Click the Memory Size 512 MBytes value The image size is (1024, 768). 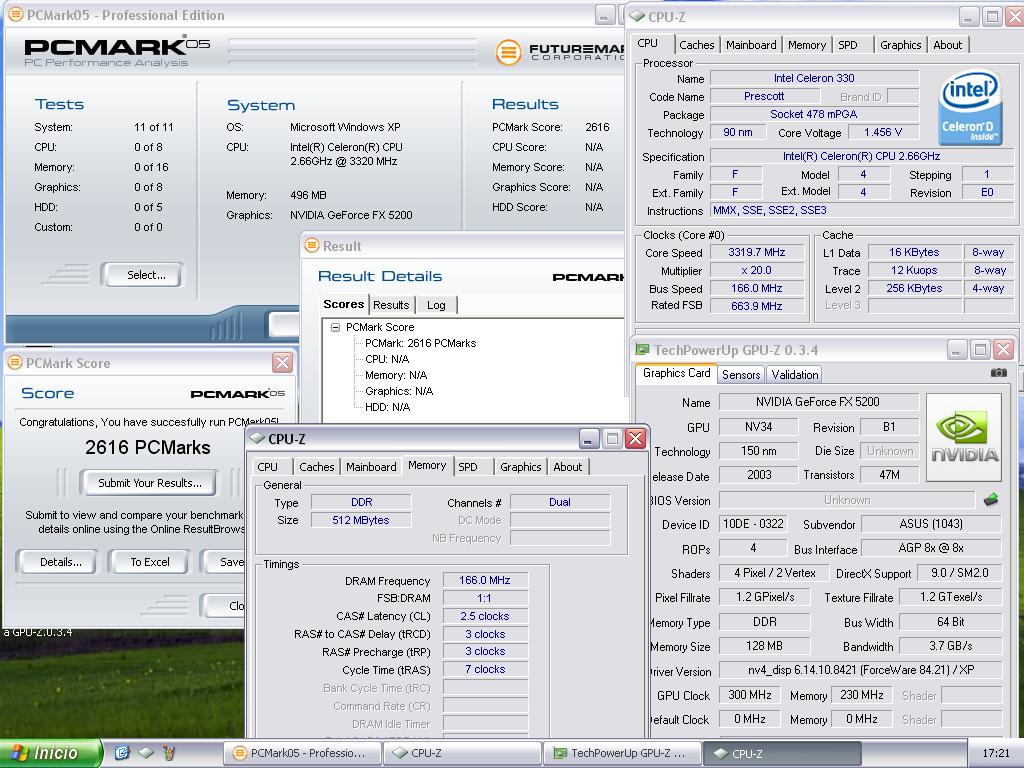360,520
